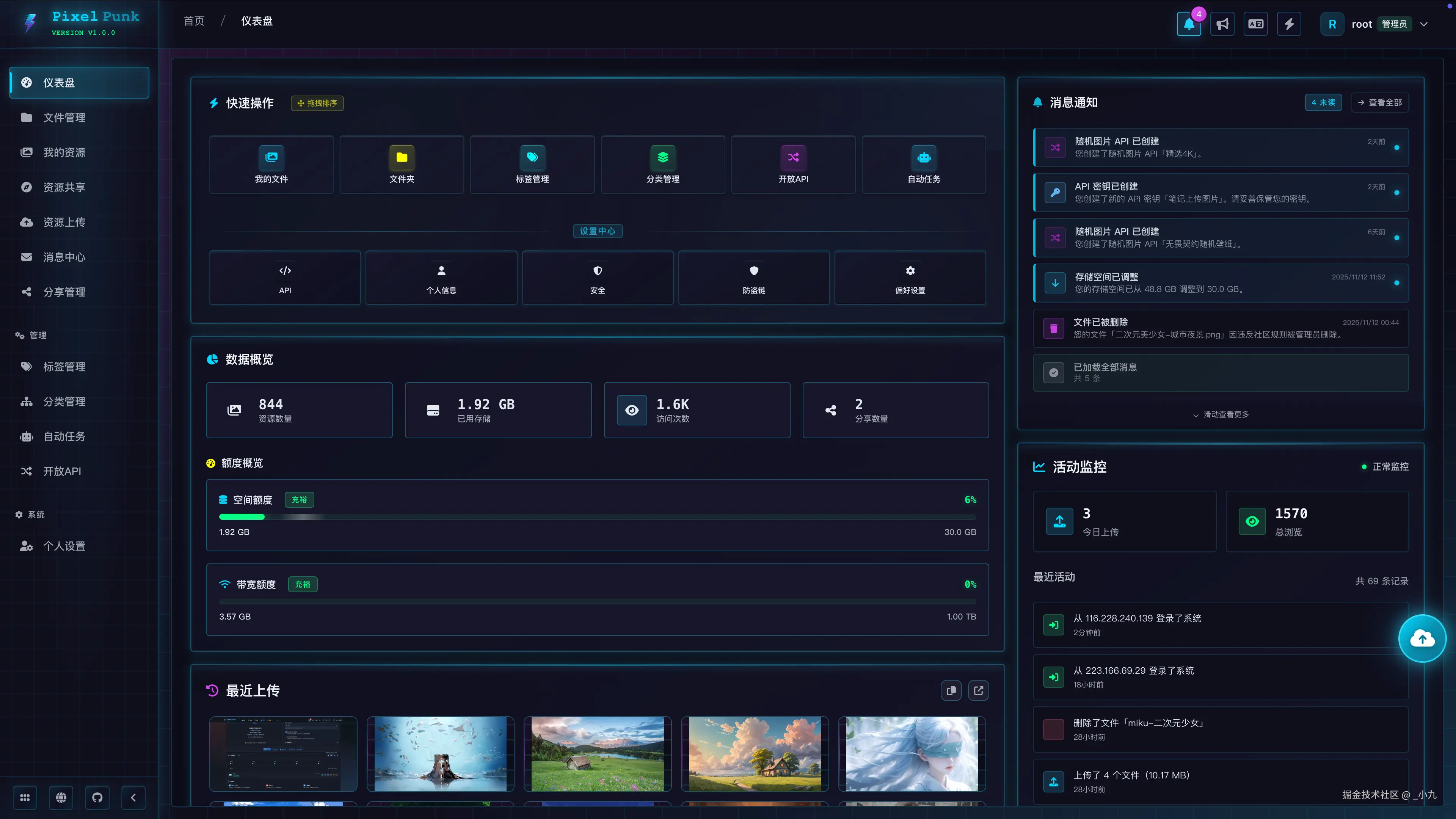Click the floating cloud upload button
The width and height of the screenshot is (1456, 819).
1422,639
